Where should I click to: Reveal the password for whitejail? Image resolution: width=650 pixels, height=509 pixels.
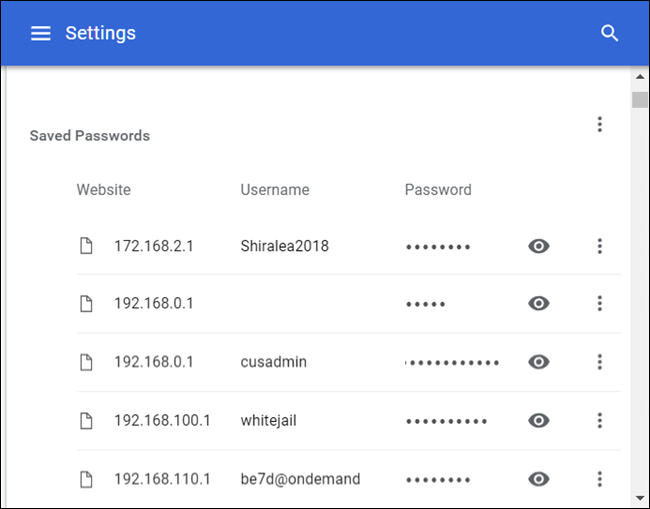(x=539, y=421)
